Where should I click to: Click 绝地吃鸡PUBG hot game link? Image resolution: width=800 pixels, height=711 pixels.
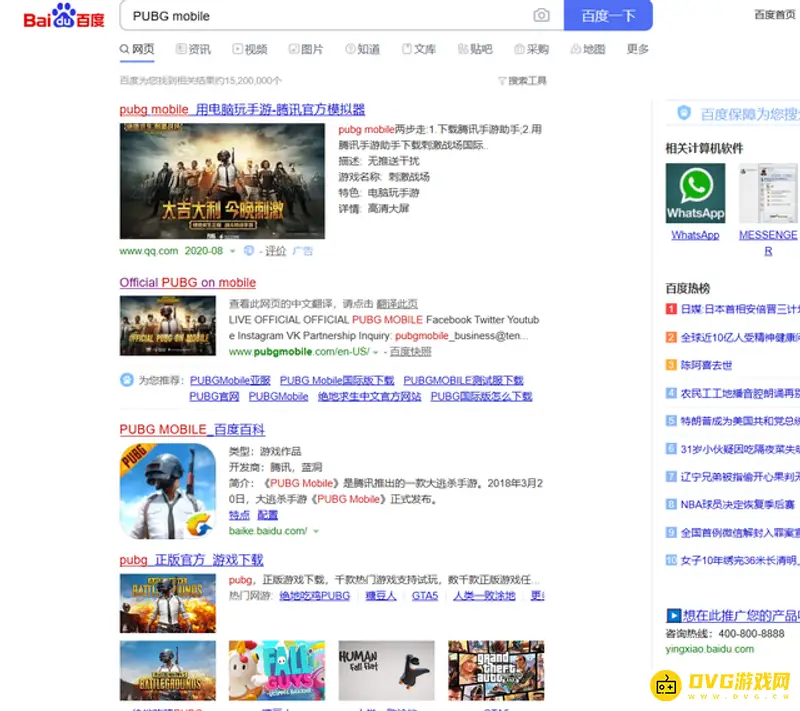pyautogui.click(x=315, y=596)
